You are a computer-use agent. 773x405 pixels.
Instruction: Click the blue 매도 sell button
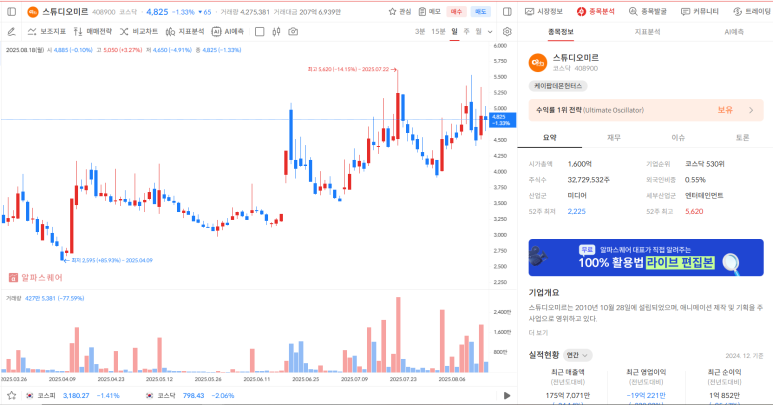coord(481,12)
